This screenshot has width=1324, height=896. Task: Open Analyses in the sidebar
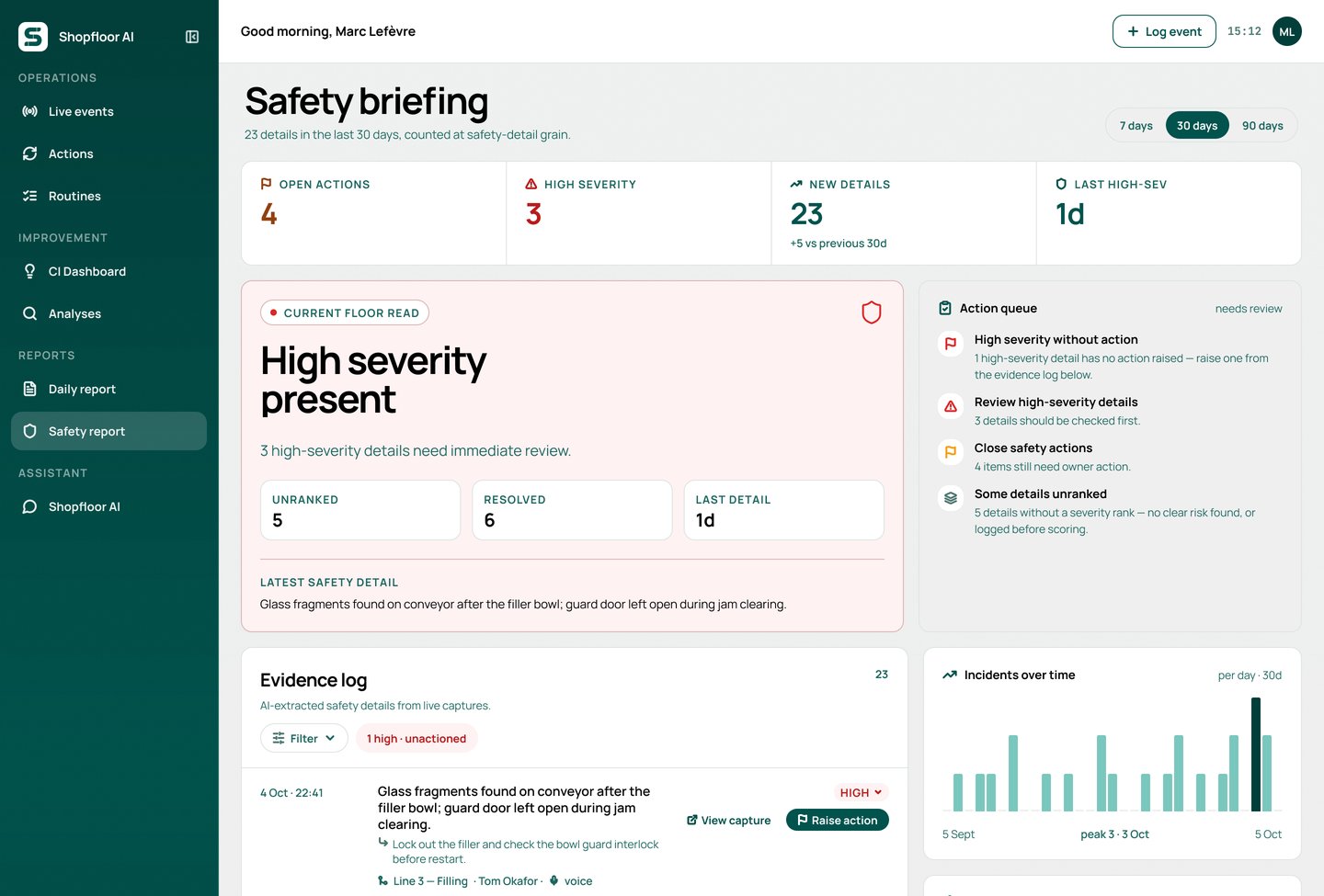108,314
